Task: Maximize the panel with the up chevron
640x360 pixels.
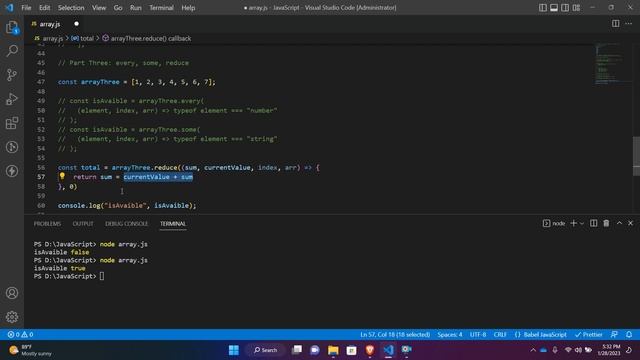Action: pyautogui.click(x=619, y=223)
